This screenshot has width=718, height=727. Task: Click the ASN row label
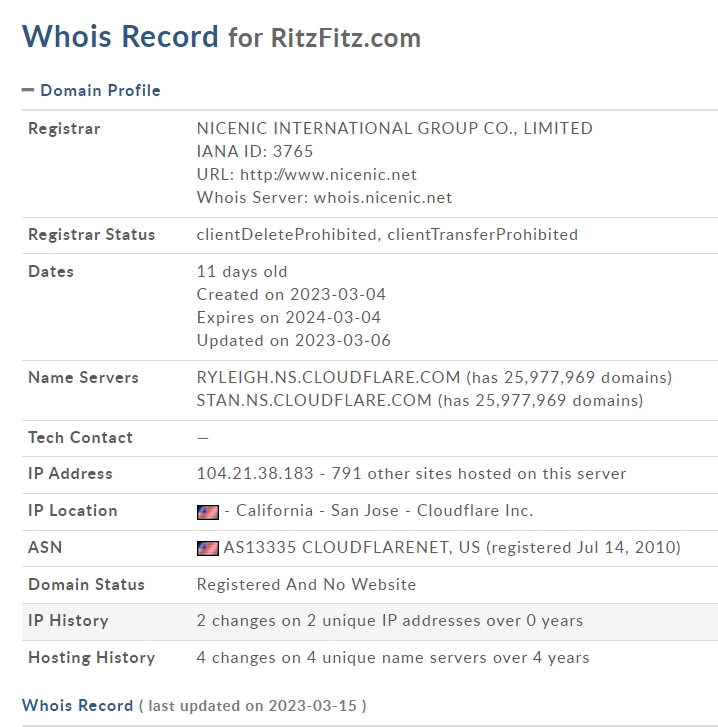pos(45,548)
